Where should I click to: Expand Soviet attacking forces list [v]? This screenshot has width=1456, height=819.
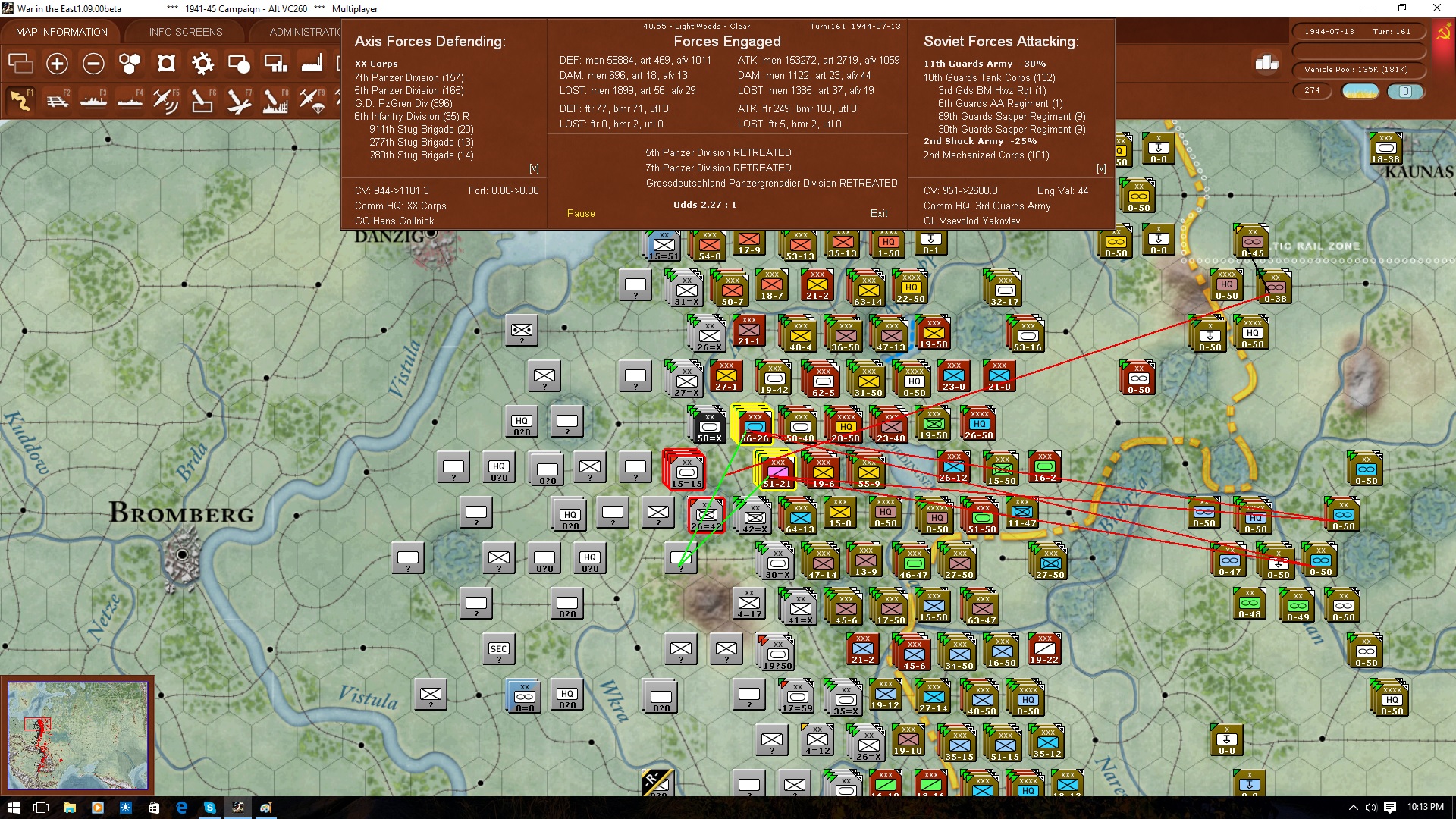pos(1101,168)
